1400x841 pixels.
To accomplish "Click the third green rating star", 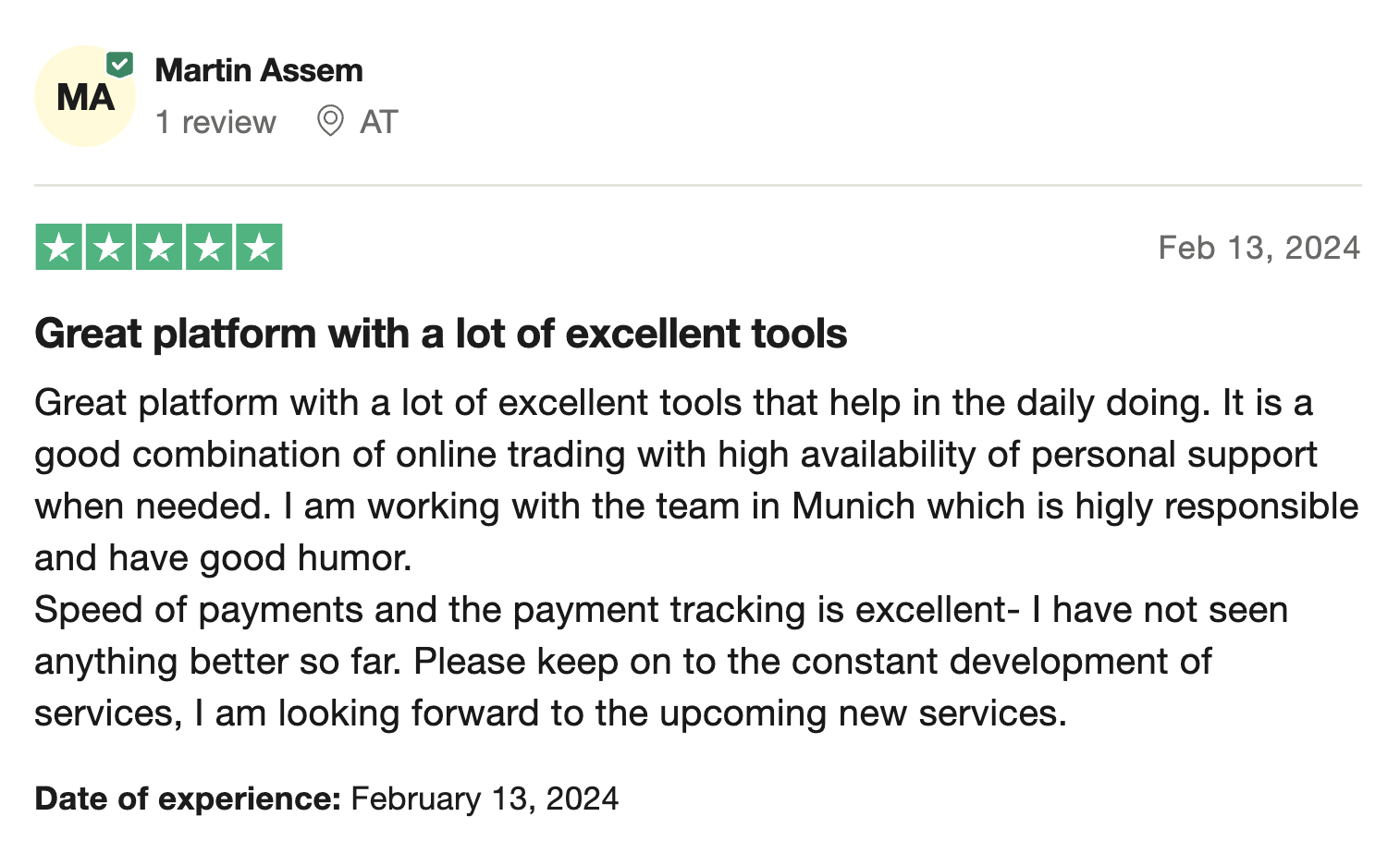I will (159, 248).
